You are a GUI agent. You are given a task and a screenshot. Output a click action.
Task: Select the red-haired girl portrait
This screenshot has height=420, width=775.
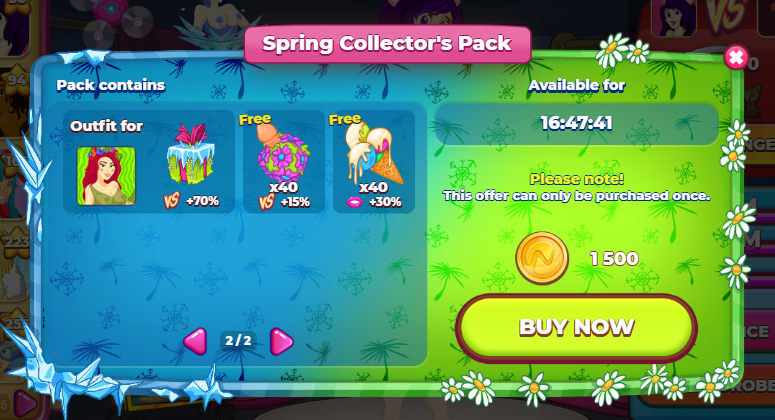pyautogui.click(x=106, y=175)
